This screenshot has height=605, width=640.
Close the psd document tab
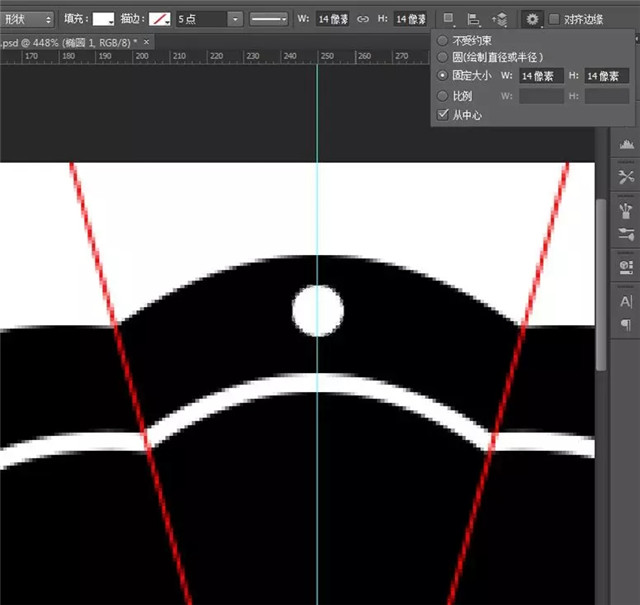(148, 42)
